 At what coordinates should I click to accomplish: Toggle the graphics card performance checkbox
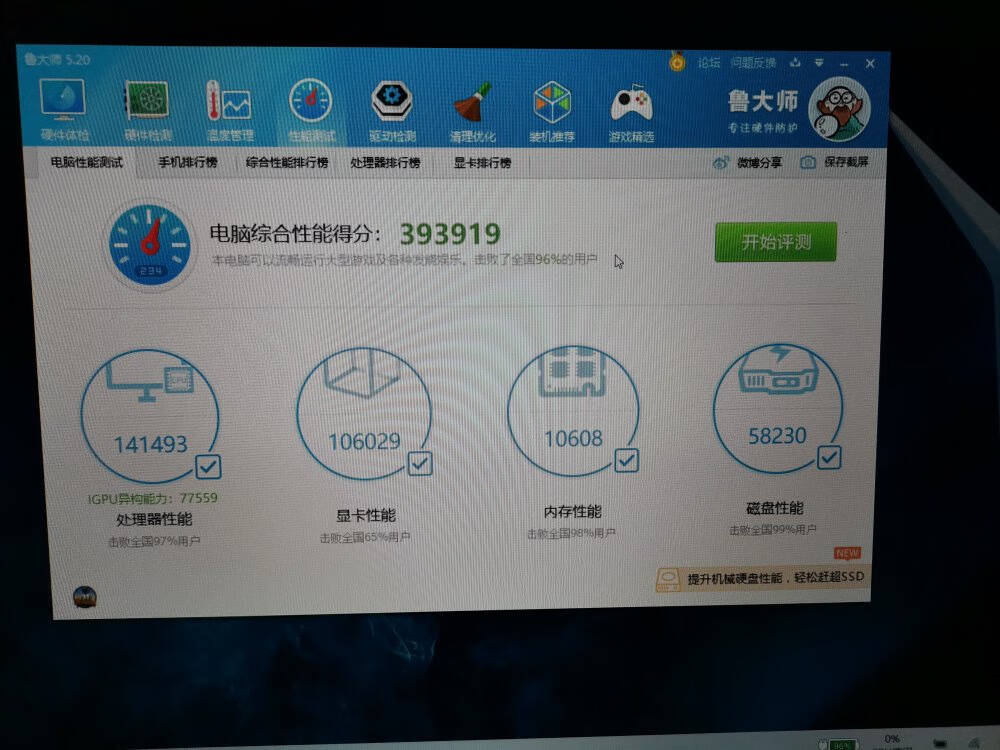click(x=420, y=464)
